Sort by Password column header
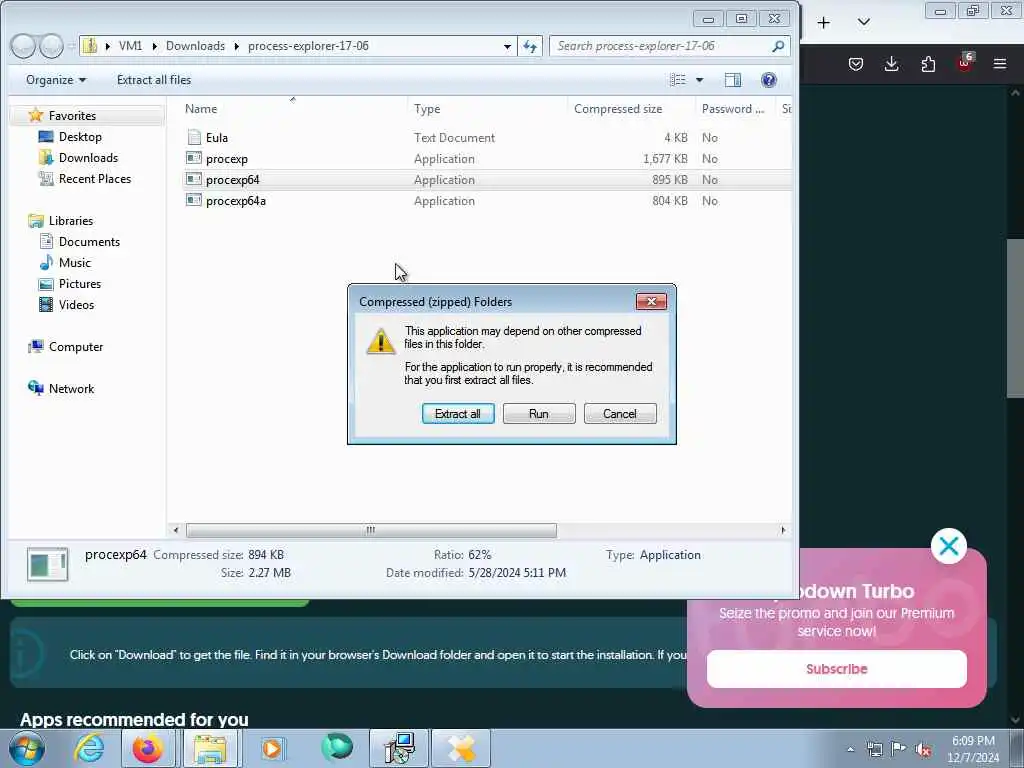Screen dimensions: 1024x768 tap(733, 108)
